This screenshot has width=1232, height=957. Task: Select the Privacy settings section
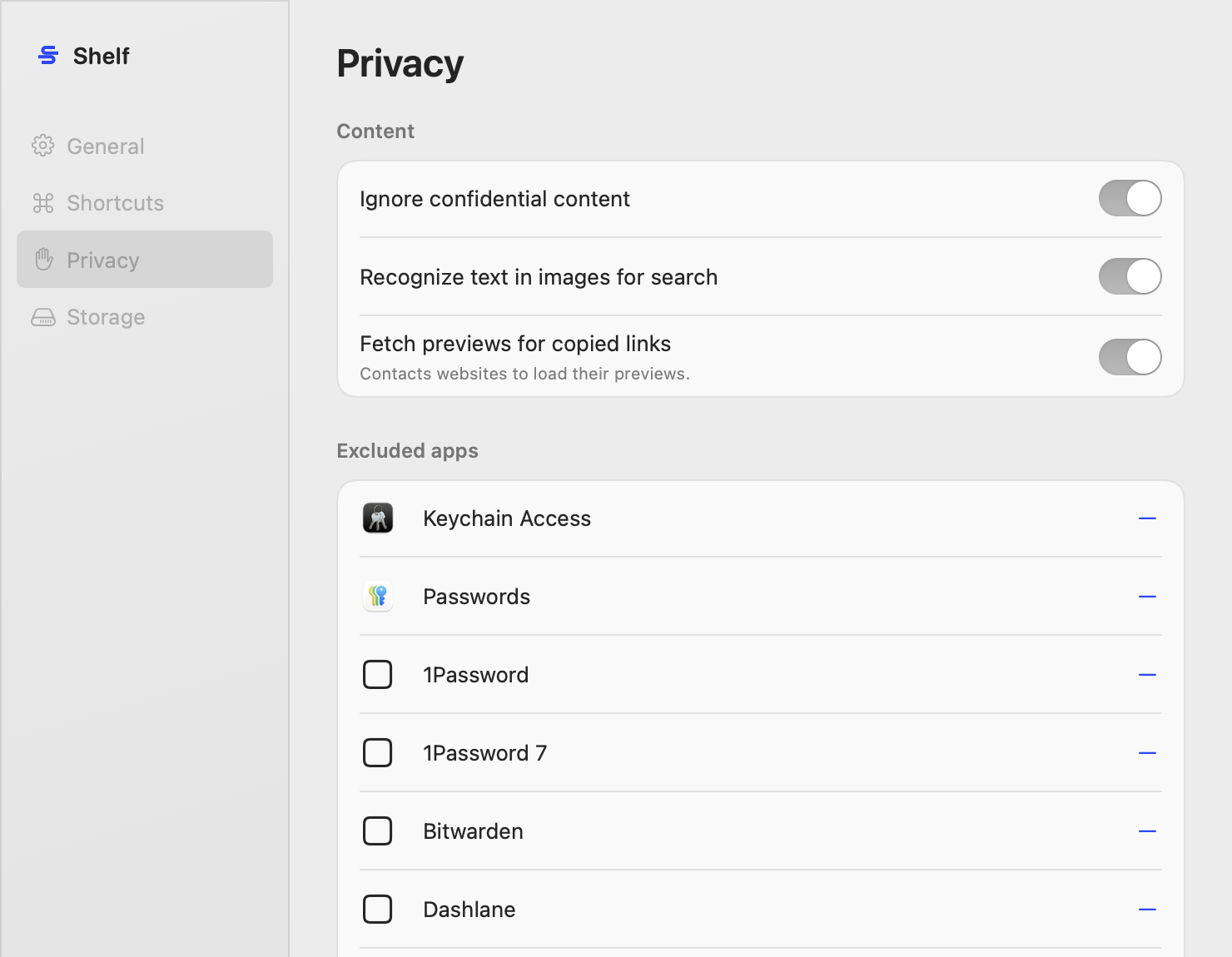[145, 260]
